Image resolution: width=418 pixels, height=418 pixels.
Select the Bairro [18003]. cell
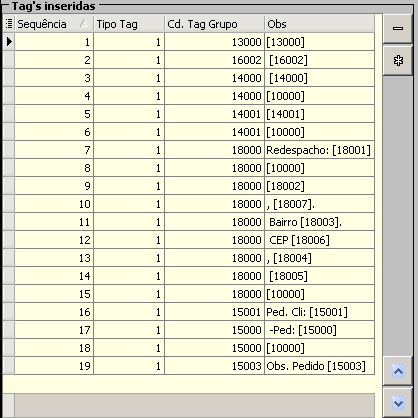(320, 222)
